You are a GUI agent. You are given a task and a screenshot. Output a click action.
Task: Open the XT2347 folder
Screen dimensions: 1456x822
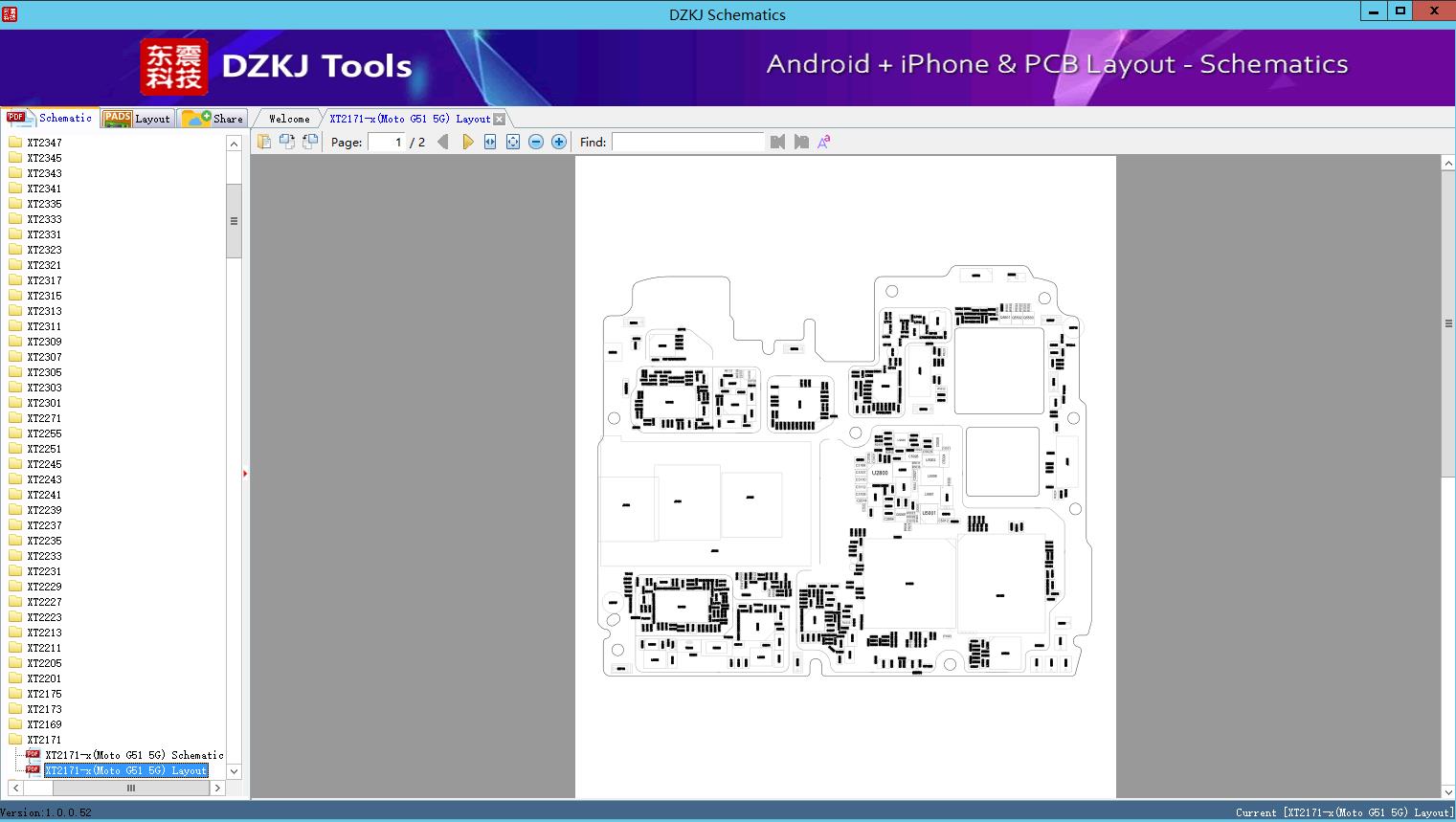(x=35, y=143)
